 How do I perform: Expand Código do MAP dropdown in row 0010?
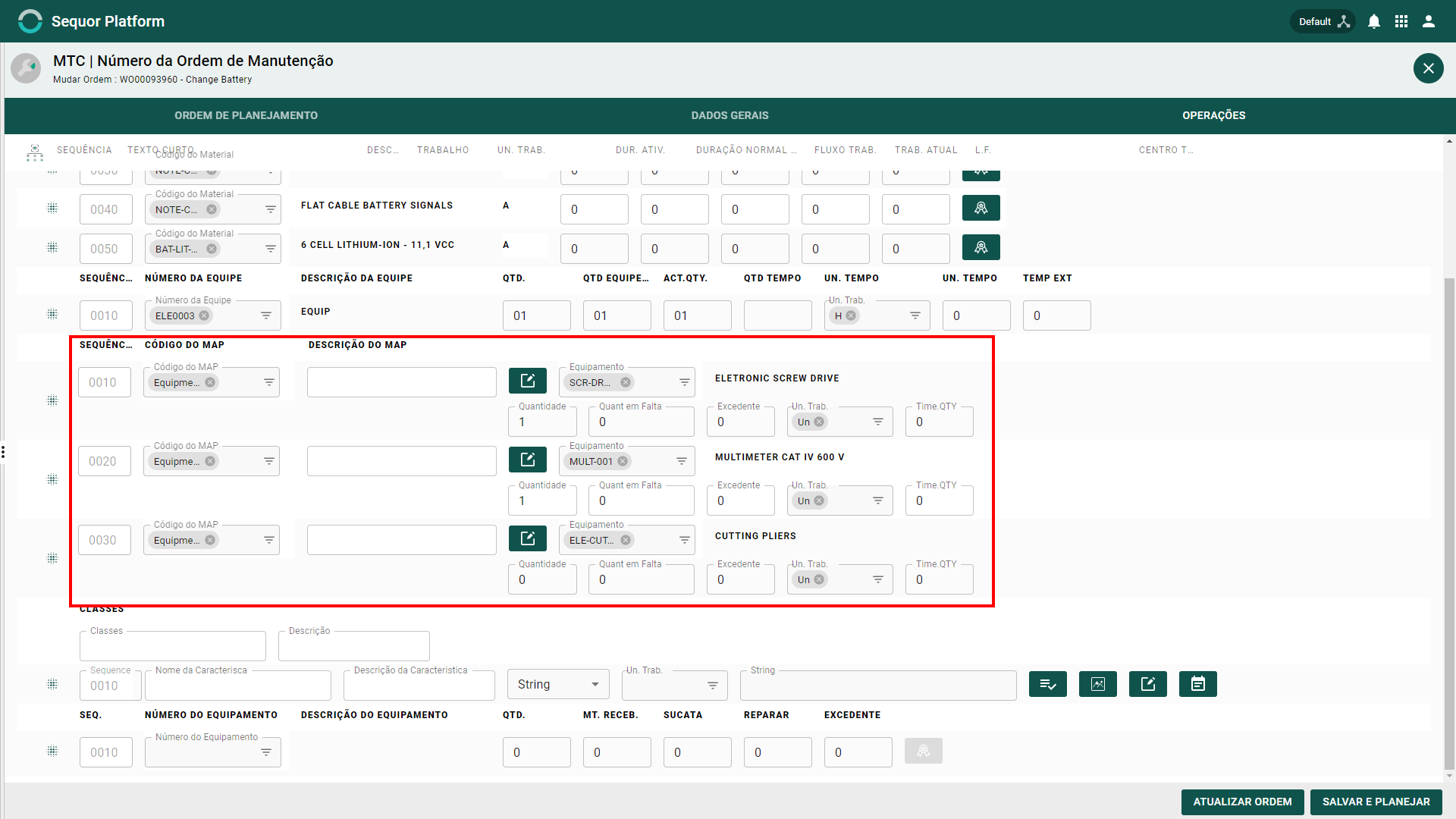pos(269,382)
